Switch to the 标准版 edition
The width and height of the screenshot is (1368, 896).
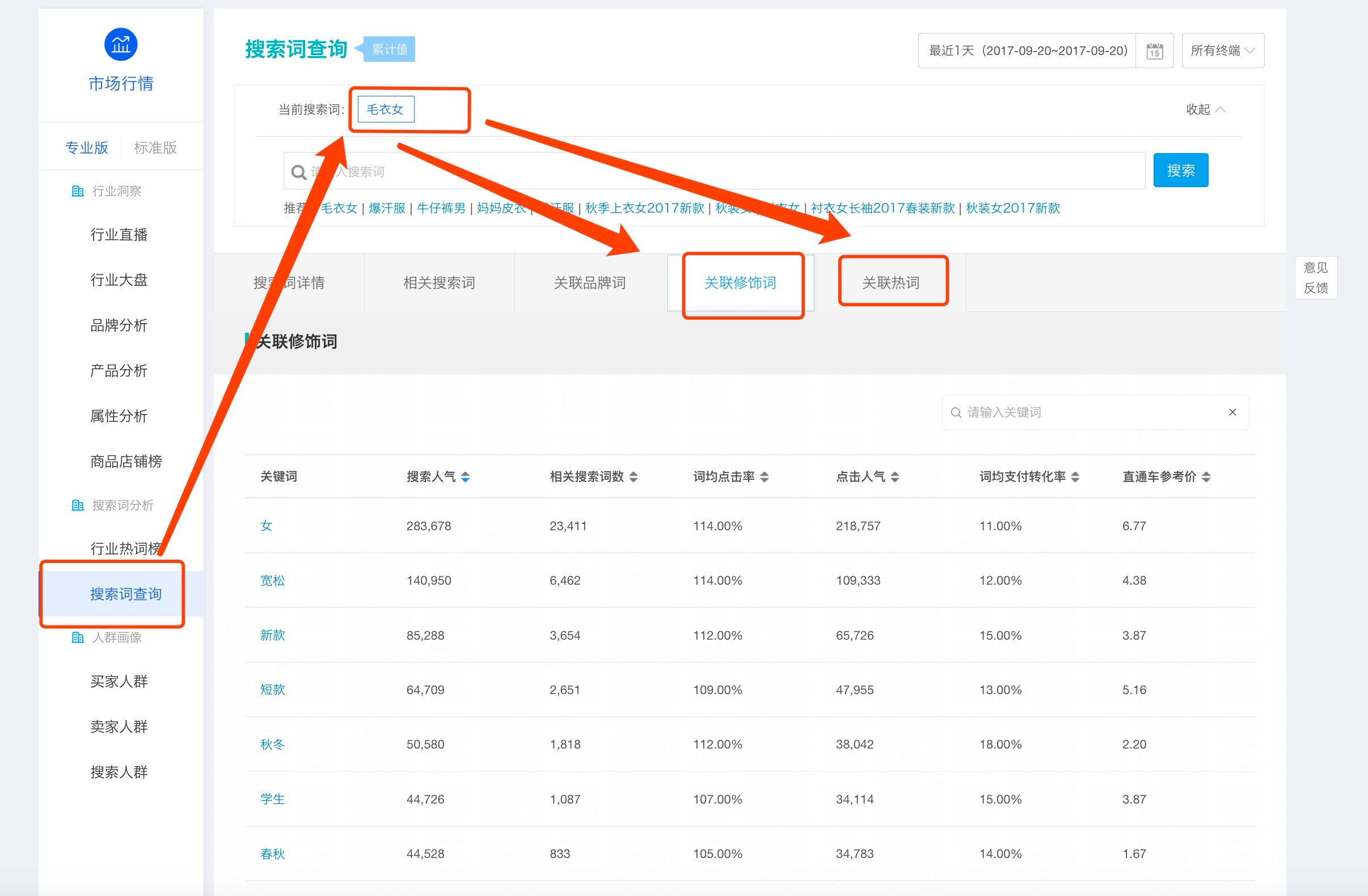155,147
